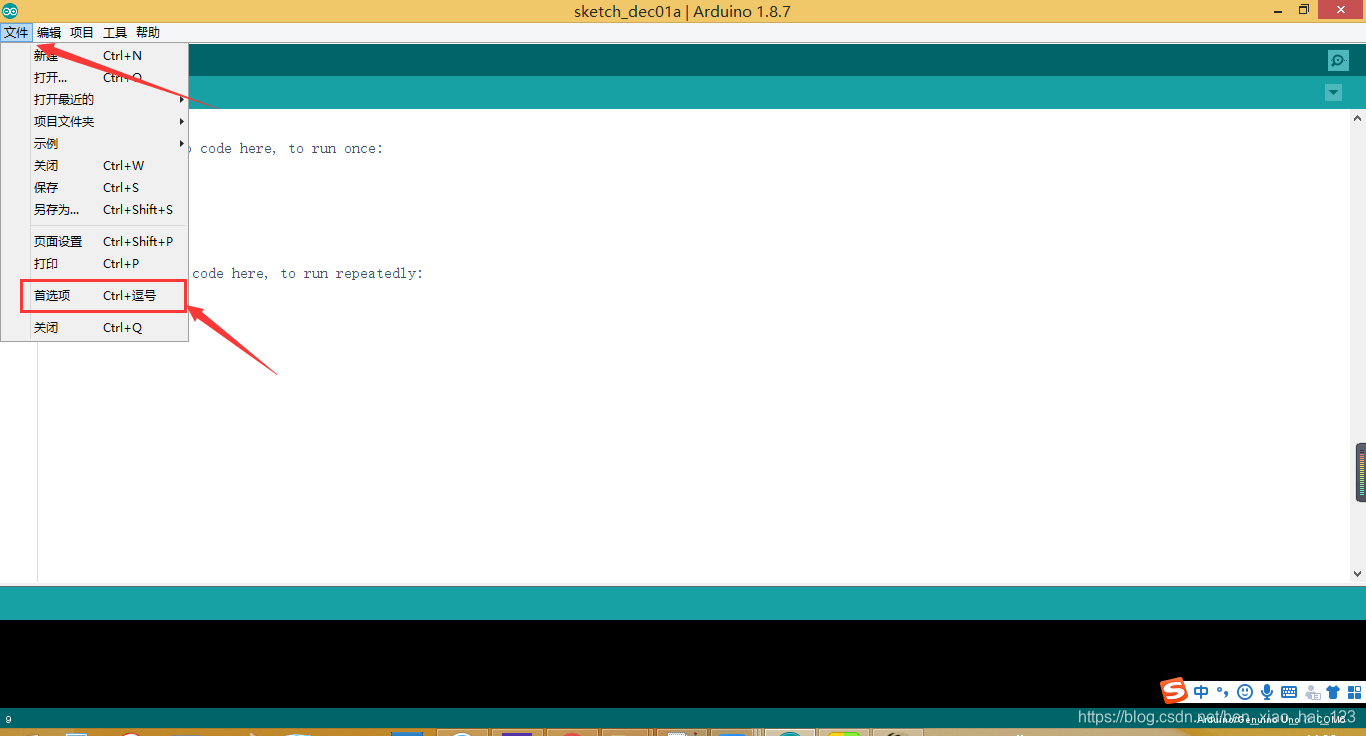Open the Serial Monitor magnifier icon

[1338, 60]
